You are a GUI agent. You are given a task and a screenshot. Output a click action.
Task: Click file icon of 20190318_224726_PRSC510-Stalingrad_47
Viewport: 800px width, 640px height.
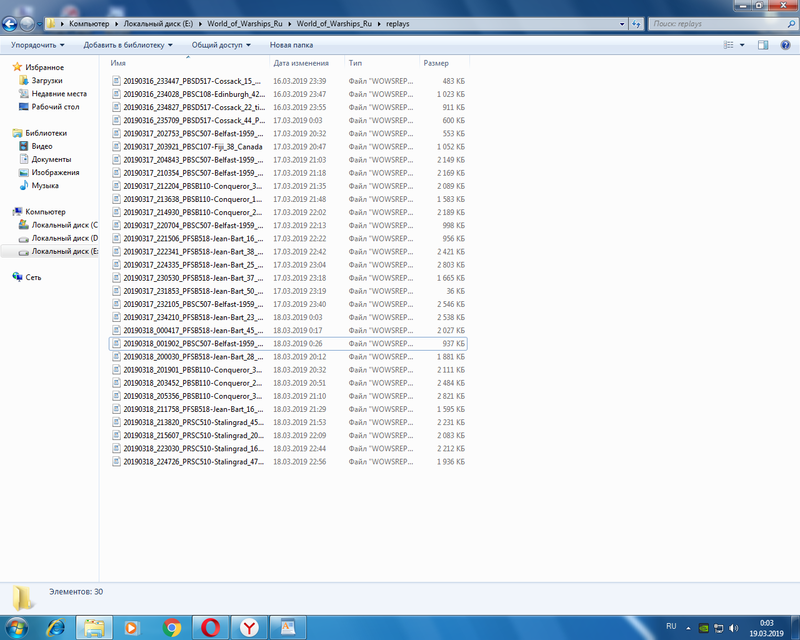click(116, 461)
